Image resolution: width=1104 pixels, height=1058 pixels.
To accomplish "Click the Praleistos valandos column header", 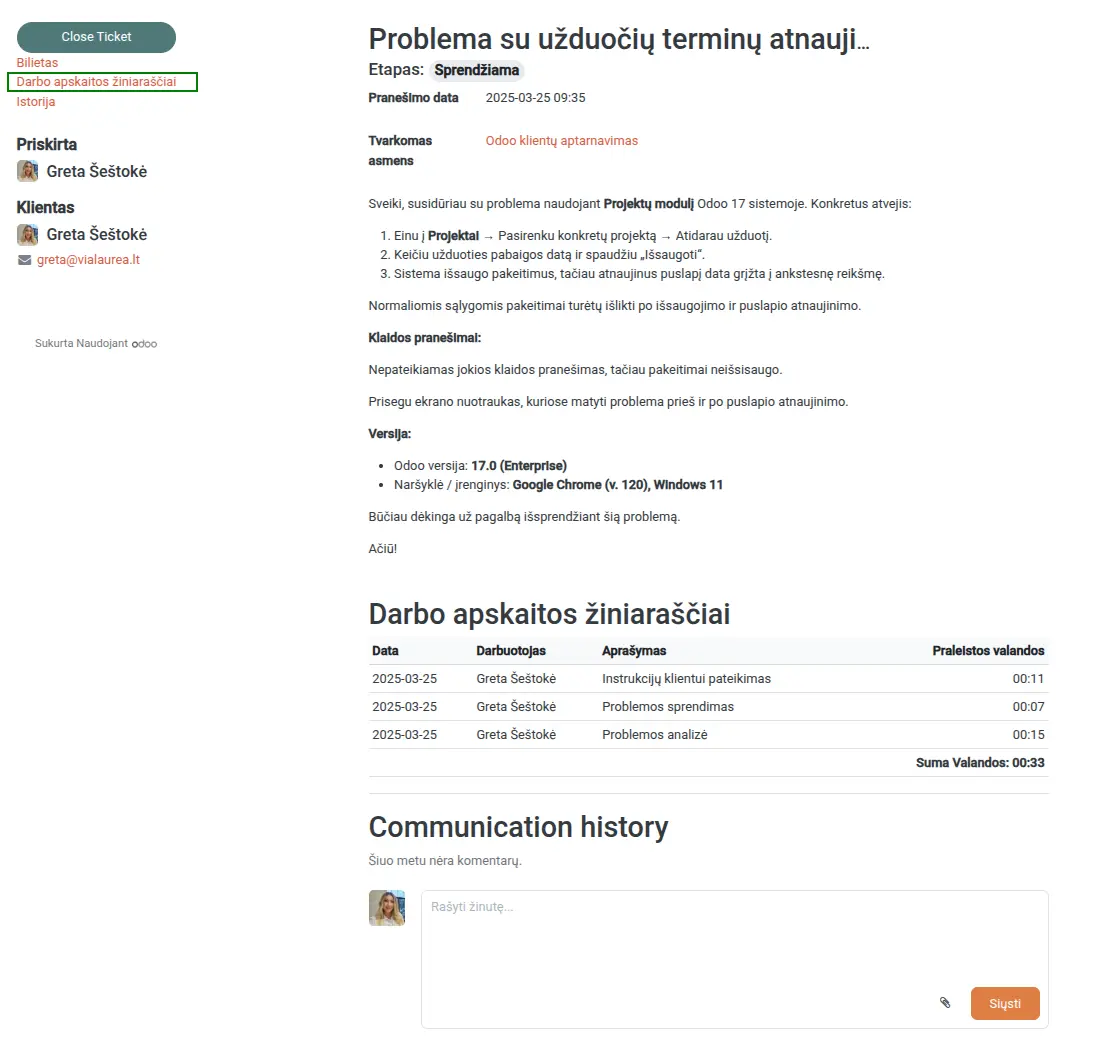I will [988, 651].
